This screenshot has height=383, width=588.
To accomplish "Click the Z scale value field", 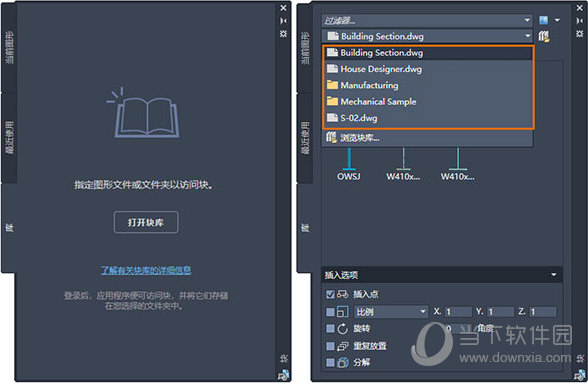I will [x=543, y=312].
